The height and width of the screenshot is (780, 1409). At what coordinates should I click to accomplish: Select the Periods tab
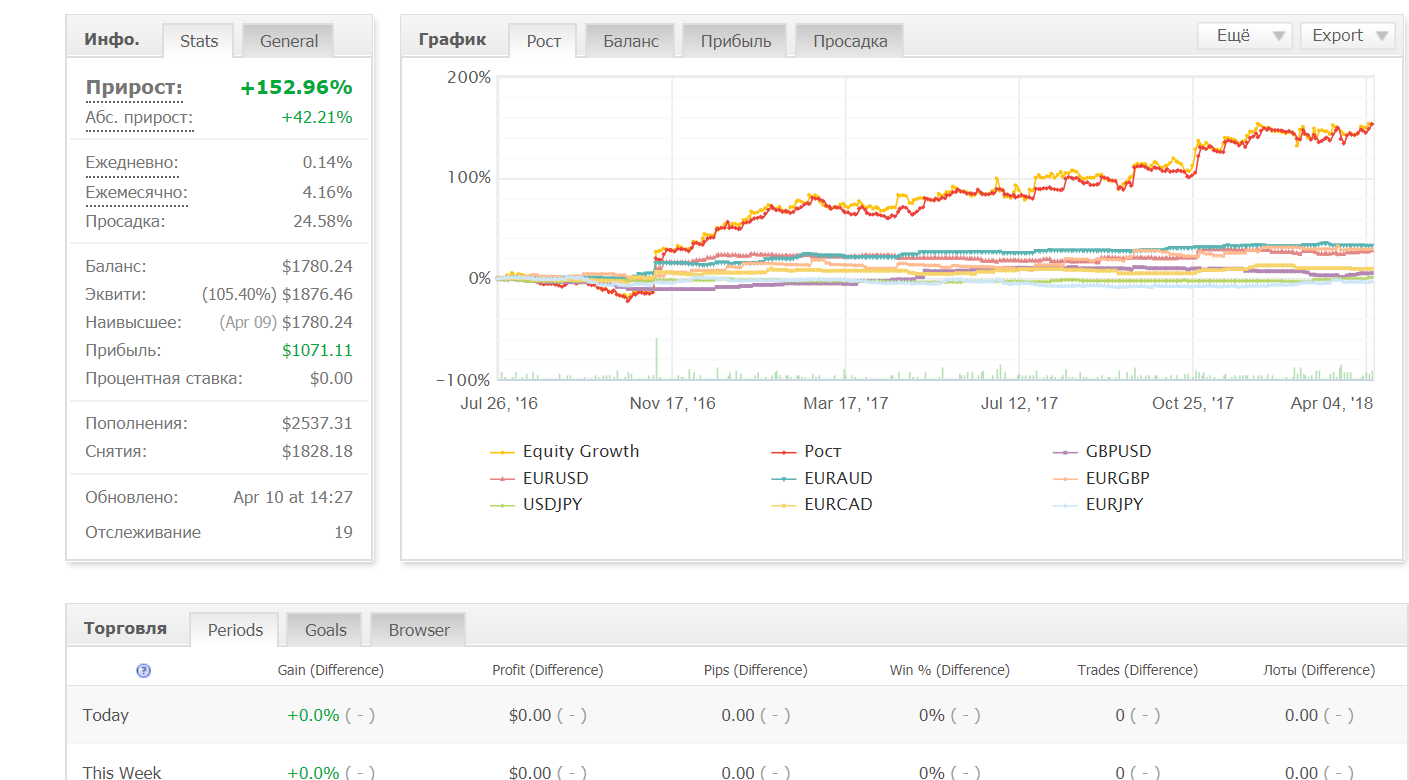235,630
